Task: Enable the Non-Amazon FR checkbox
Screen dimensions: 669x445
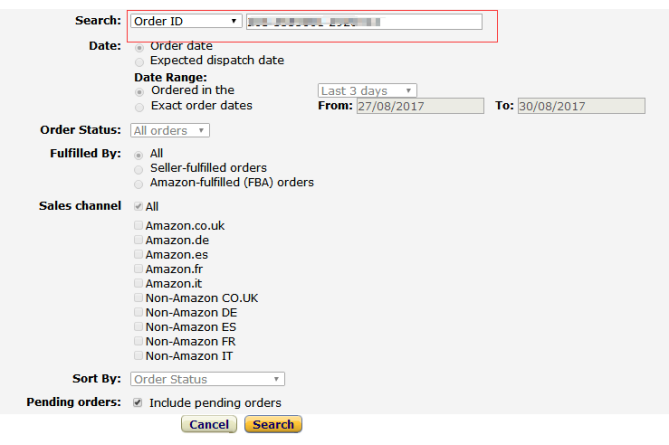Action: 138,340
